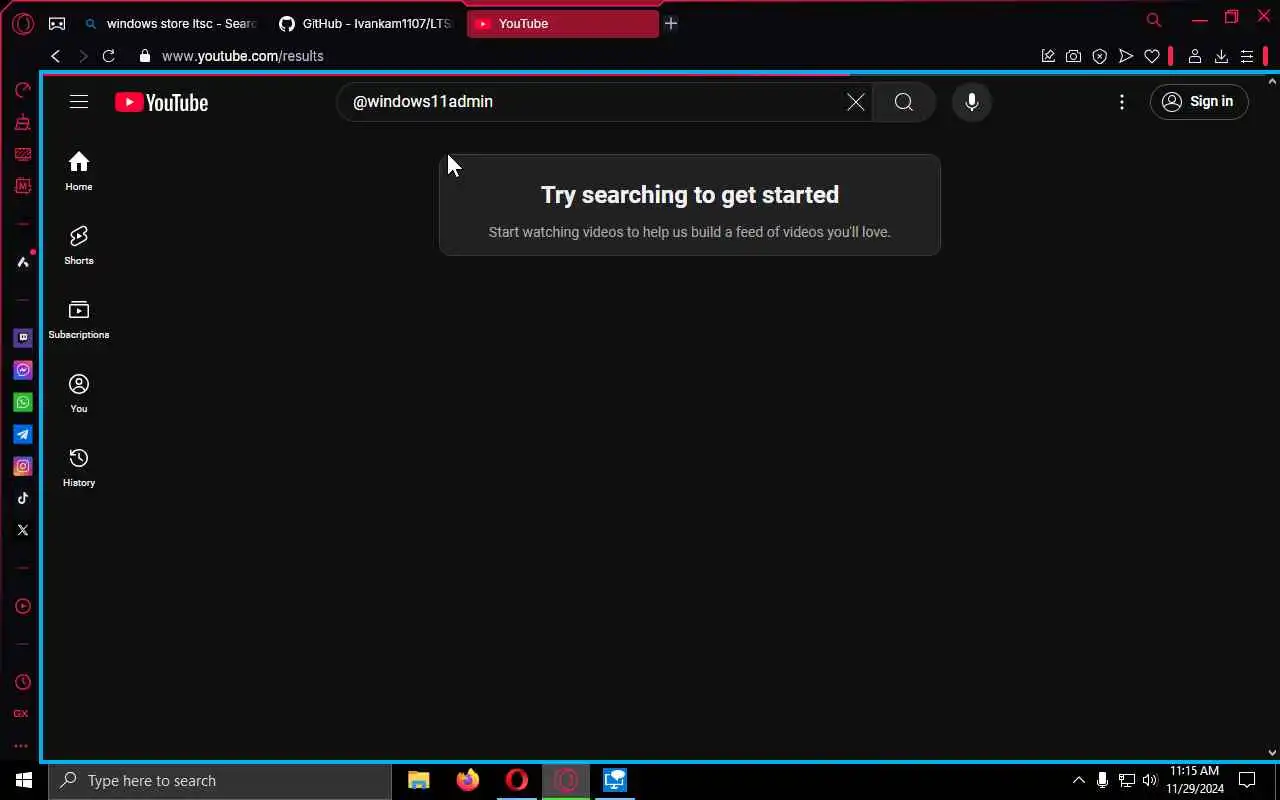
Task: Open Easy Setup sliders icon
Action: [x=1247, y=57]
